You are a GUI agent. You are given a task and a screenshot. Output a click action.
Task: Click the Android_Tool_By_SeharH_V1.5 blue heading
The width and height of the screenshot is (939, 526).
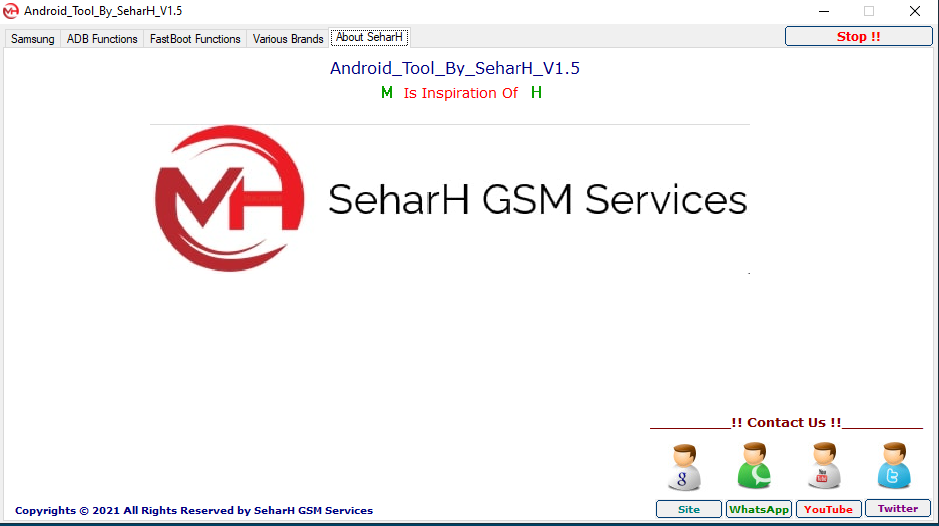coord(455,68)
